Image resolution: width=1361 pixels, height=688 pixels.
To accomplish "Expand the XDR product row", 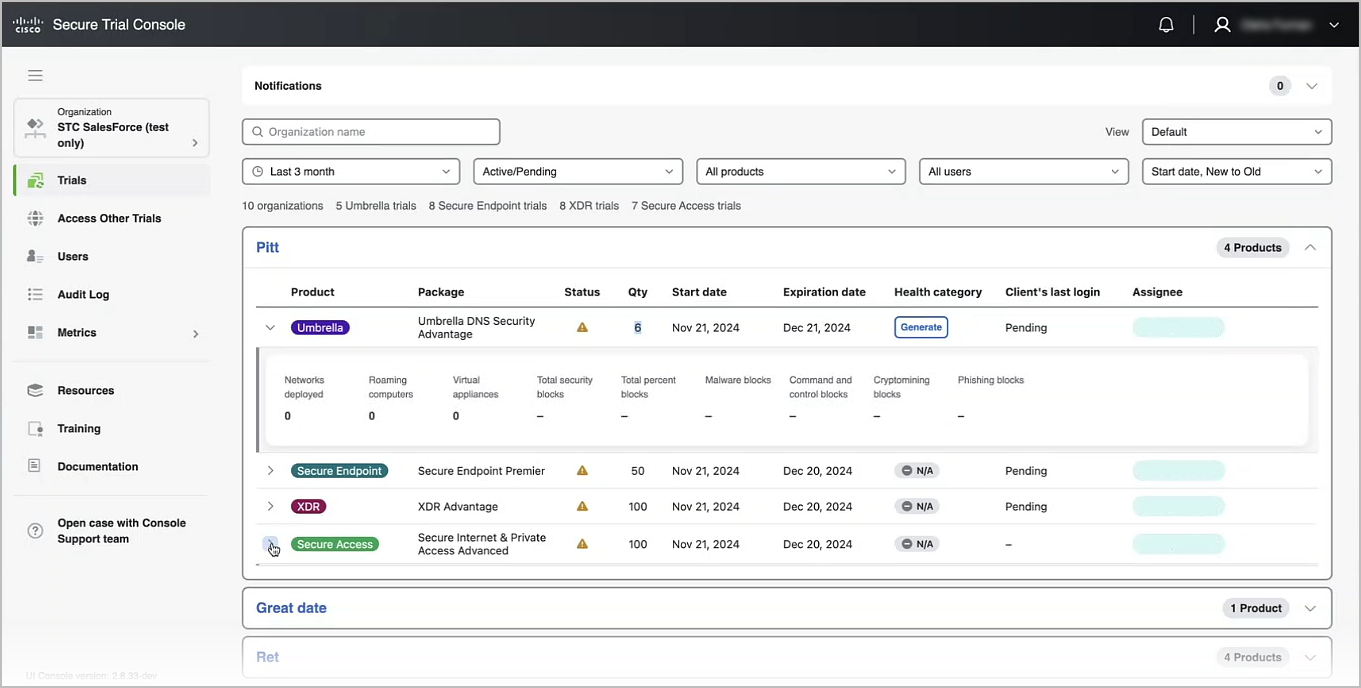I will click(x=270, y=507).
